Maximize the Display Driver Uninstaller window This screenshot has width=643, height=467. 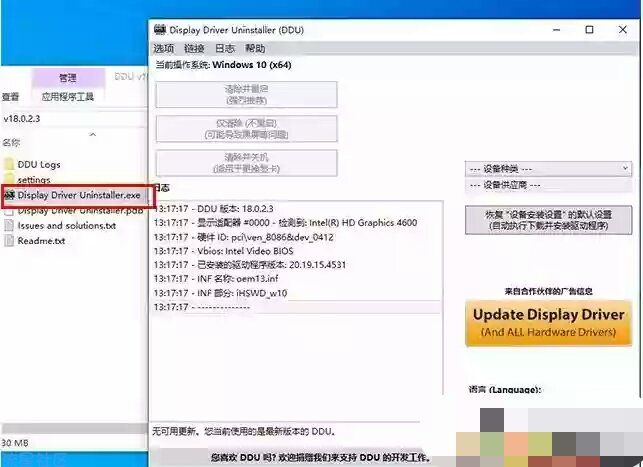(589, 30)
